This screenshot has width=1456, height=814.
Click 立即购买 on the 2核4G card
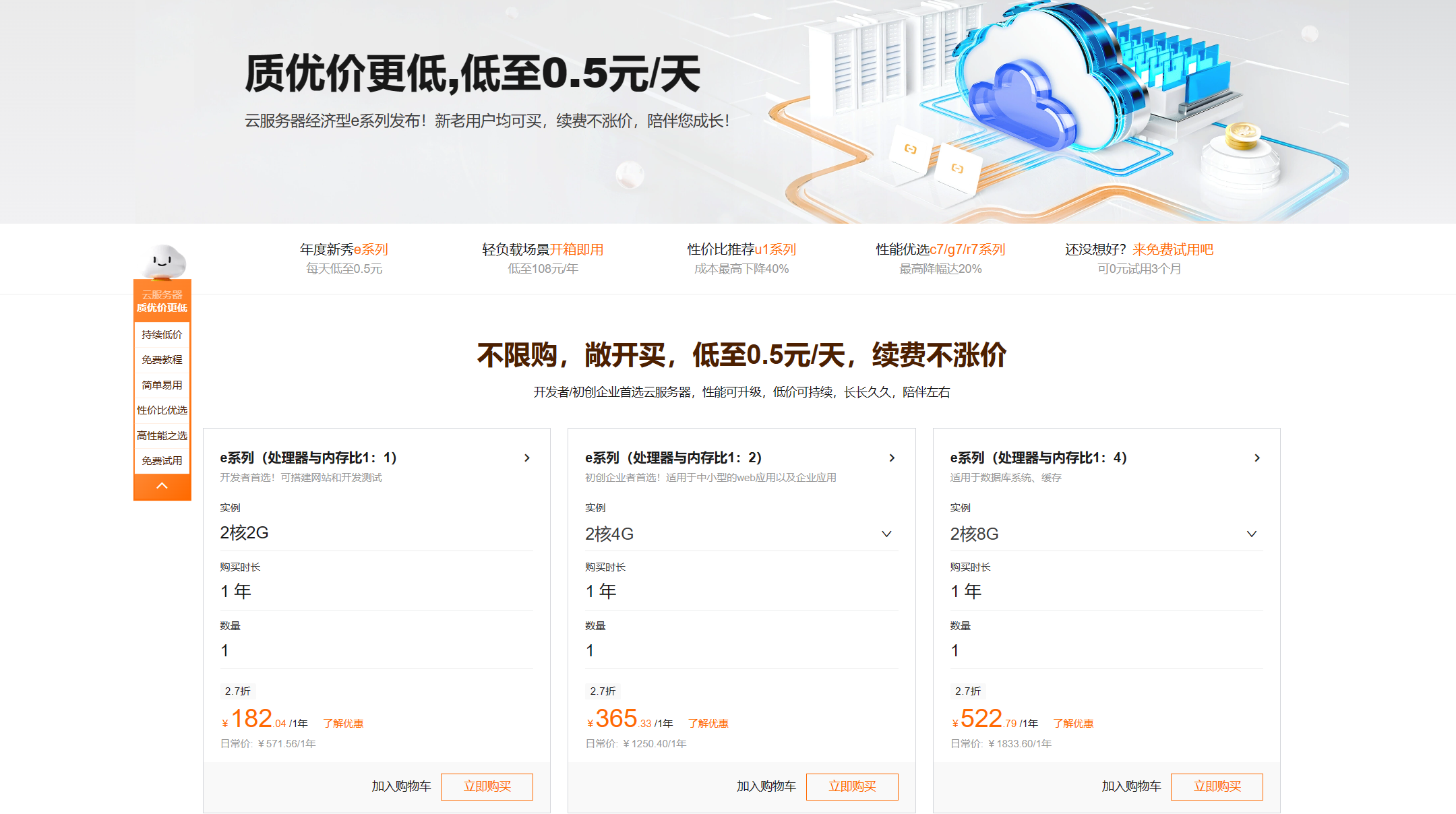[852, 786]
